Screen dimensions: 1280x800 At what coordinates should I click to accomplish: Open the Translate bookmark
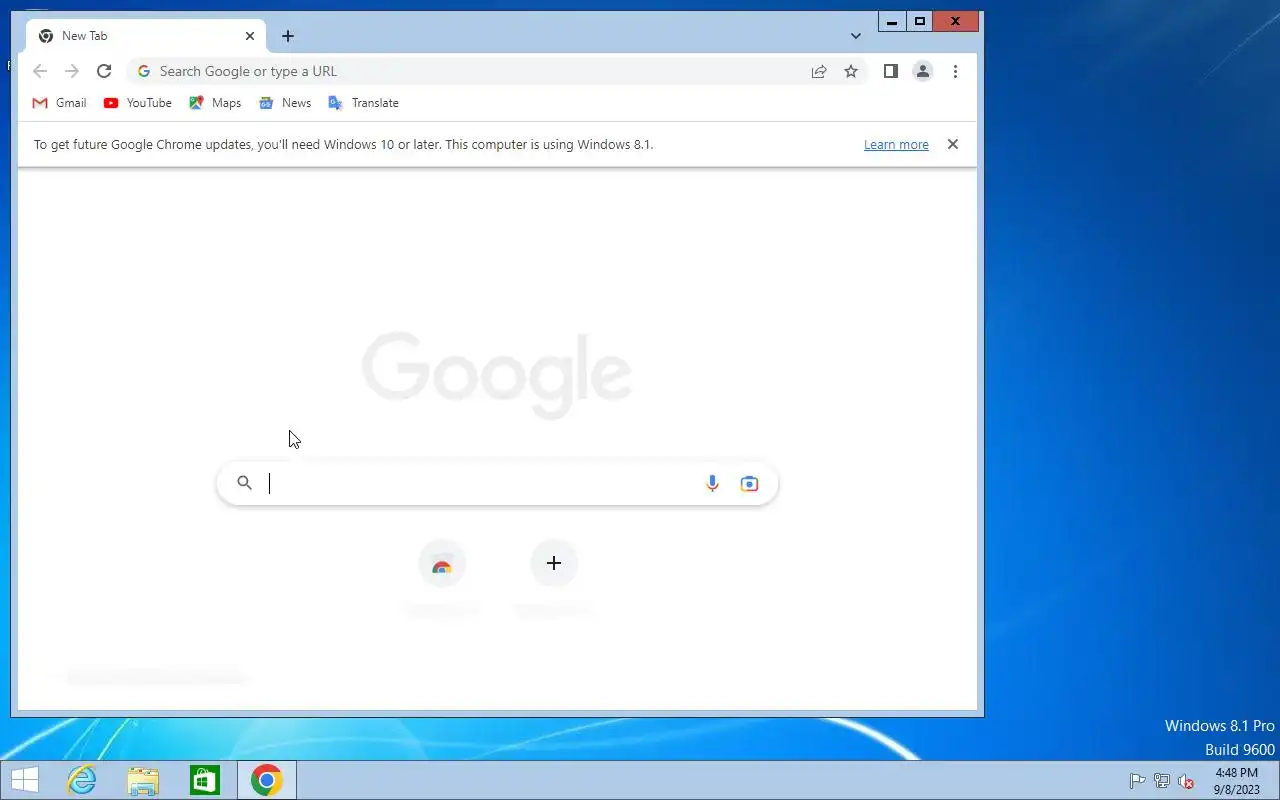pos(363,103)
